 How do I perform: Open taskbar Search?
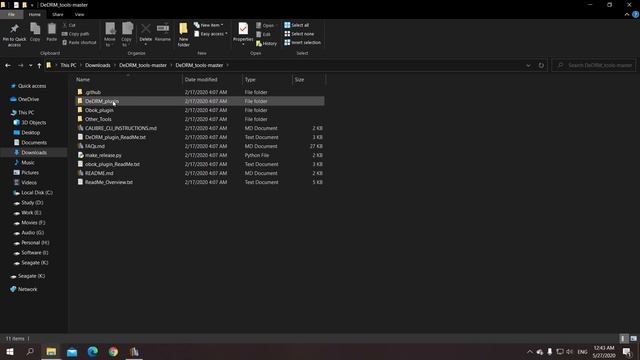(x=30, y=351)
